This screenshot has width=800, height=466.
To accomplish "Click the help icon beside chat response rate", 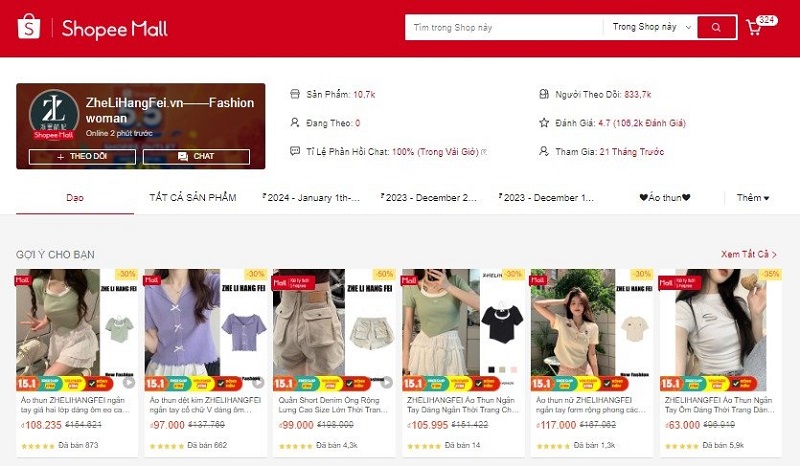I will (485, 152).
